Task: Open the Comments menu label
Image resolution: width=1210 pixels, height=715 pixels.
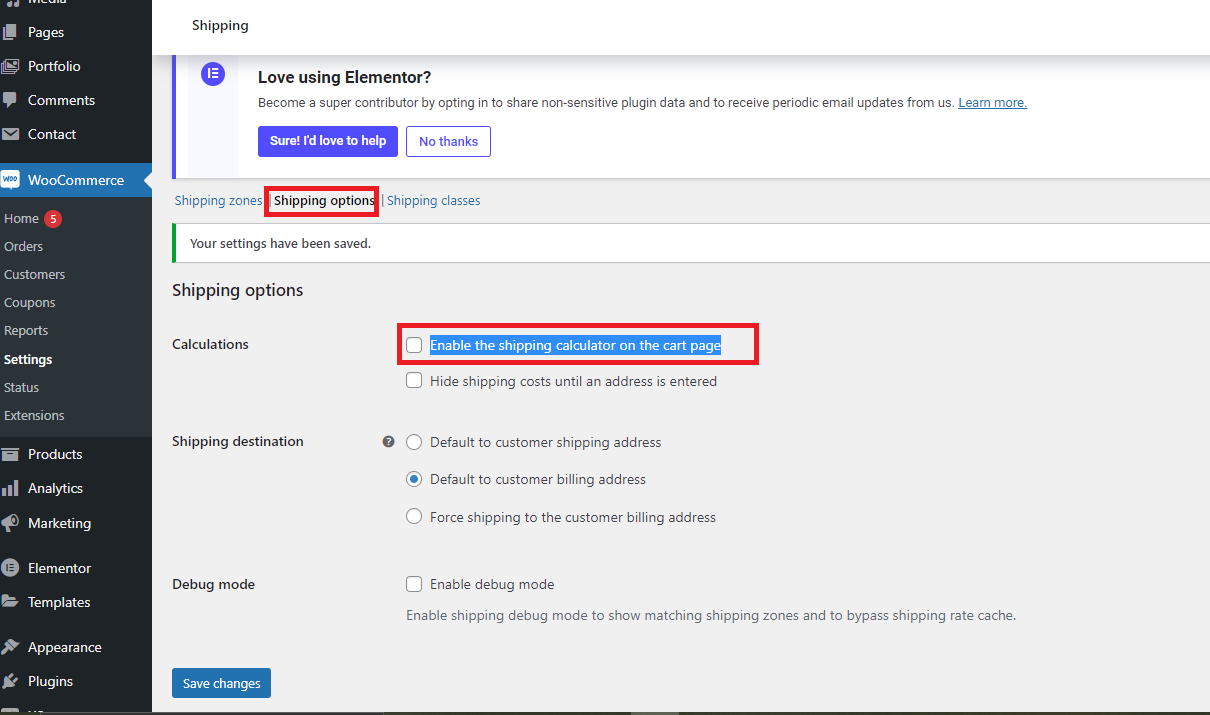Action: click(x=61, y=100)
